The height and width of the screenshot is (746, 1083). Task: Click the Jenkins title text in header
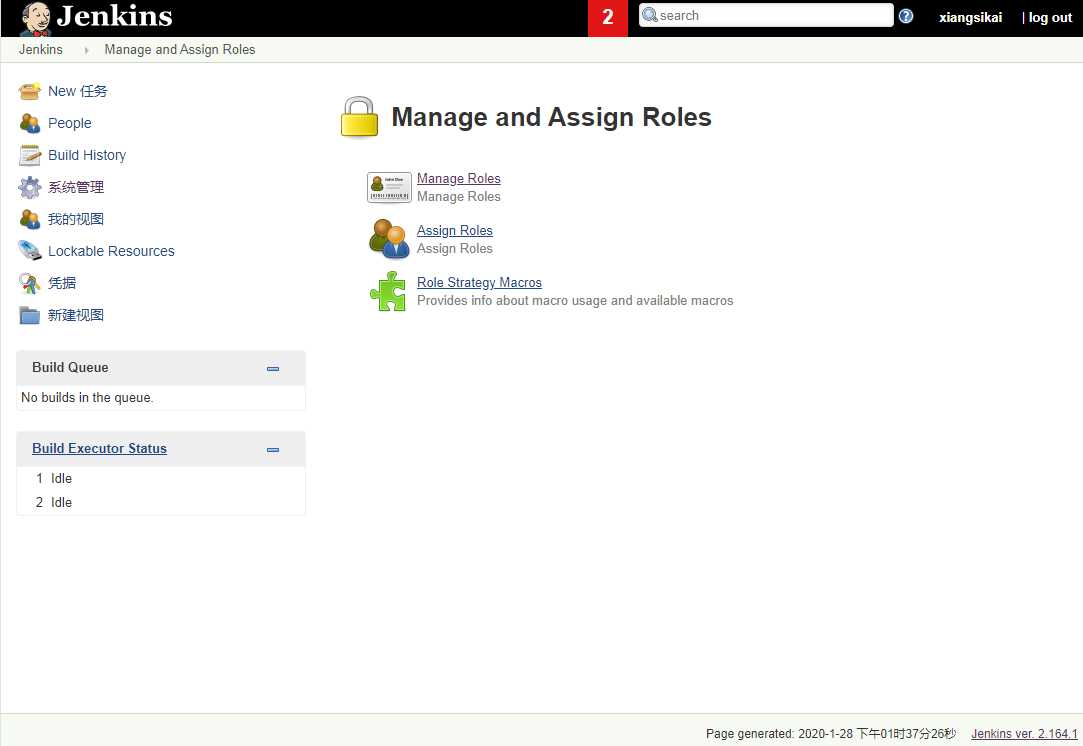[x=115, y=17]
